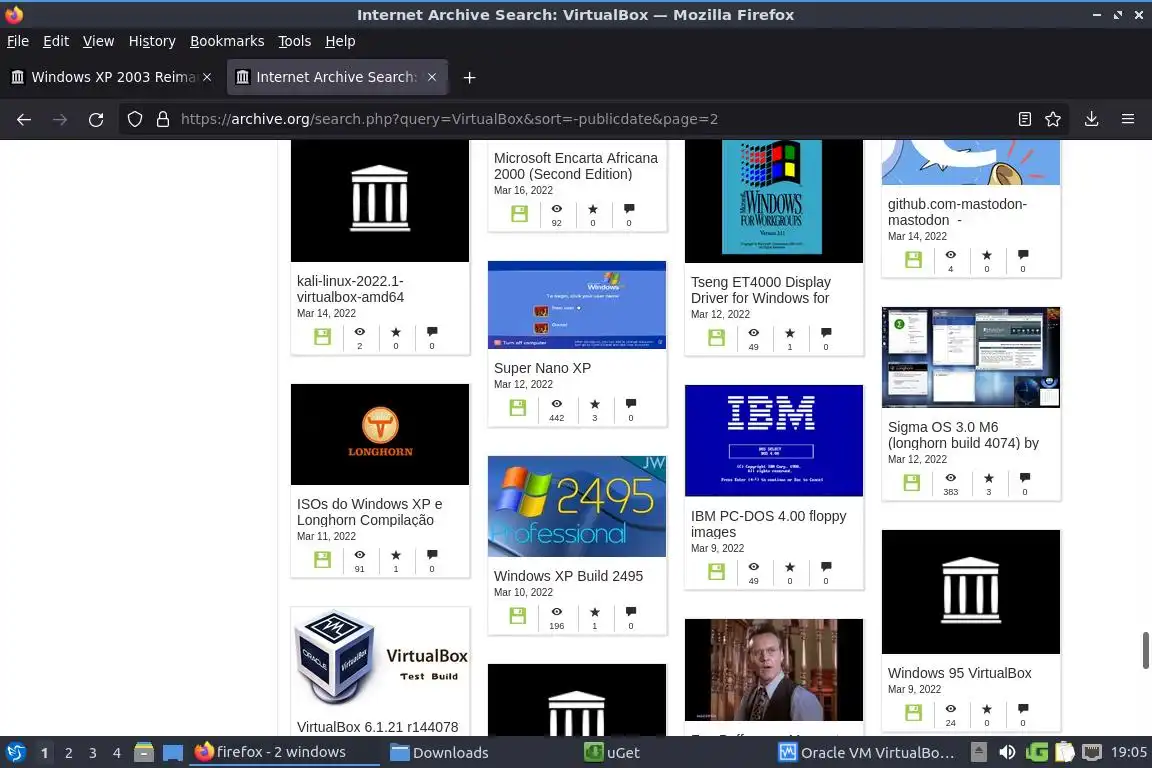1152x768 pixels.
Task: Open the Bookmarks menu
Action: [x=227, y=41]
